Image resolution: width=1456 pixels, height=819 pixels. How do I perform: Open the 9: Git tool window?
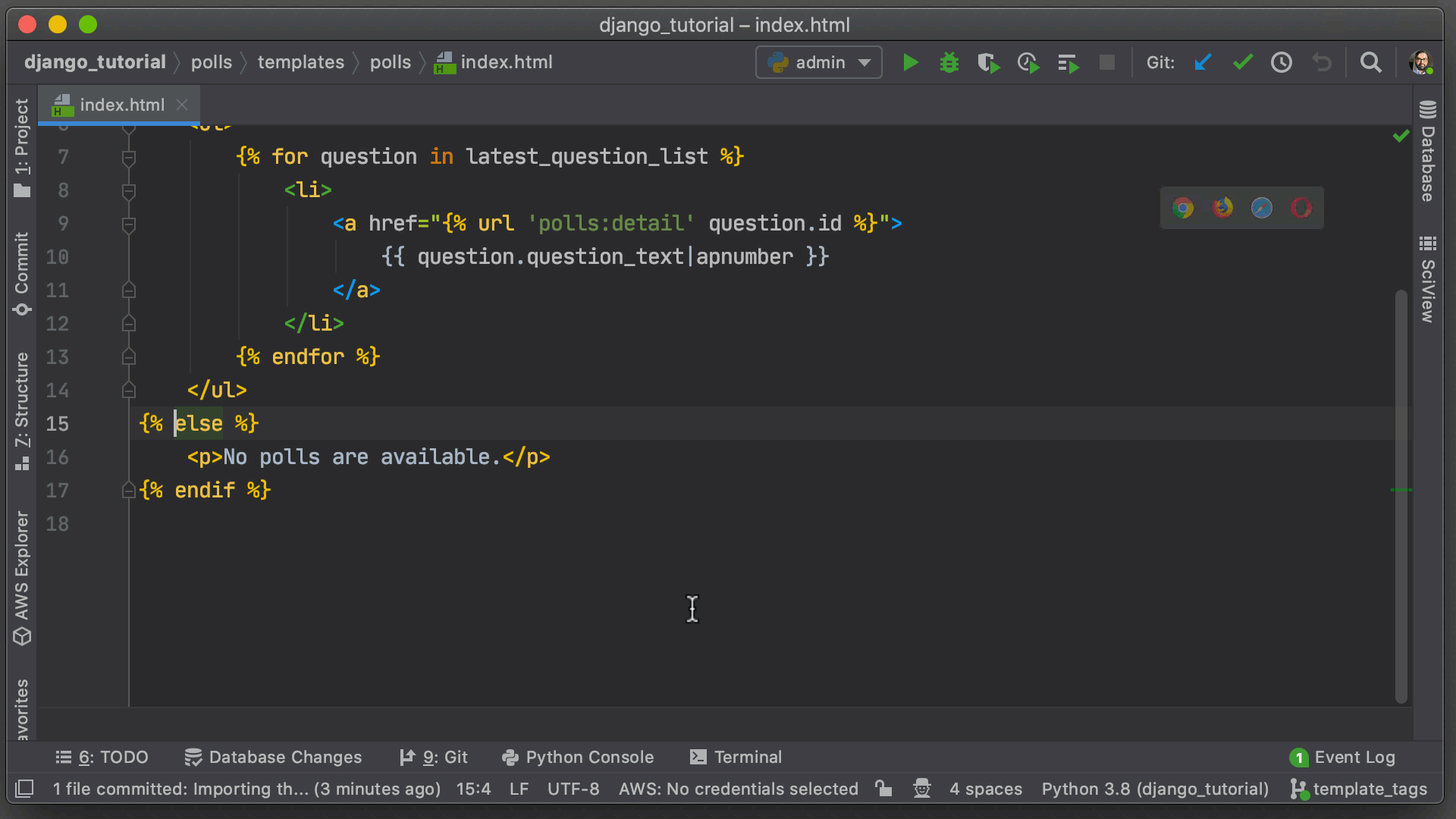tap(434, 757)
